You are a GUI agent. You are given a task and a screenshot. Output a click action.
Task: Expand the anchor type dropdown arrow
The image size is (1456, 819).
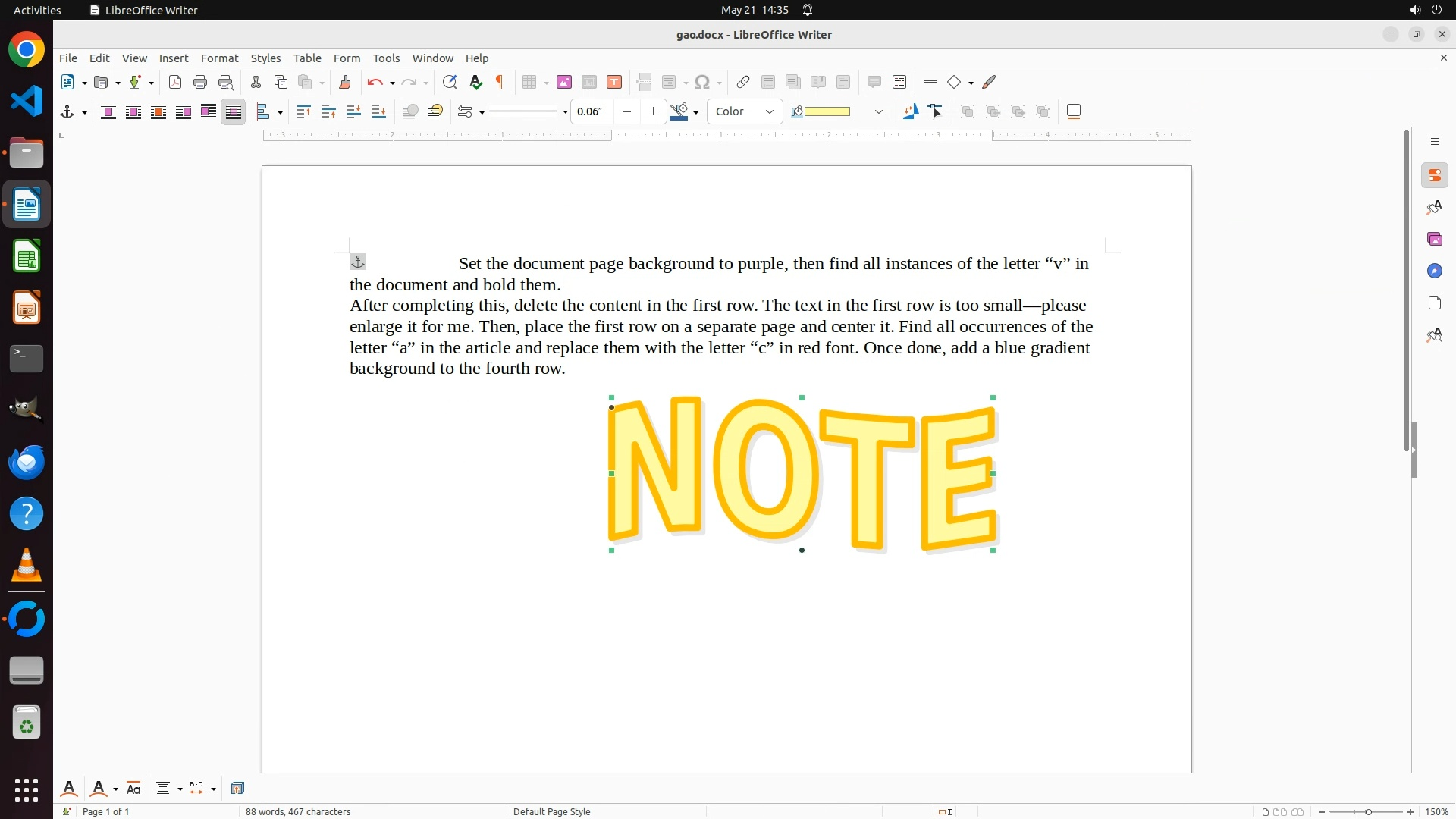tap(84, 112)
